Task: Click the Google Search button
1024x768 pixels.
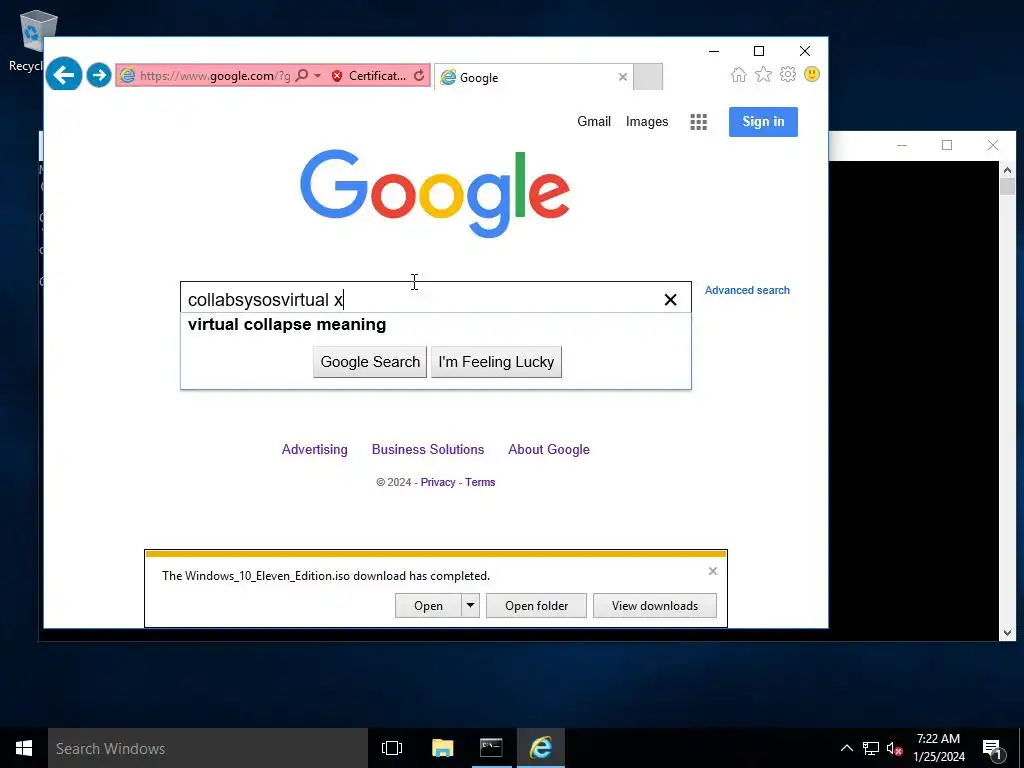Action: click(370, 362)
